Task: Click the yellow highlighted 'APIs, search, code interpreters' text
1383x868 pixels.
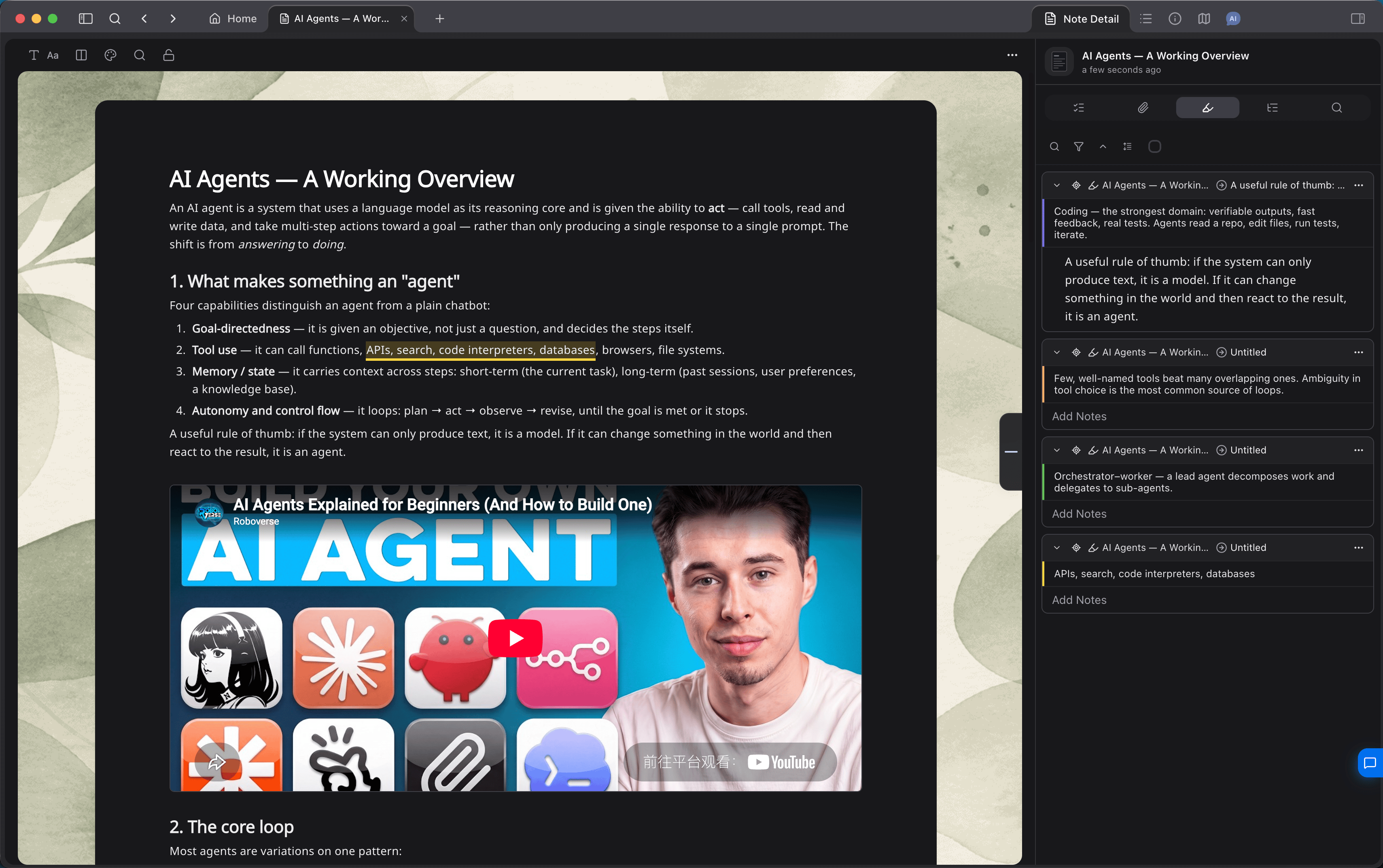Action: (481, 350)
